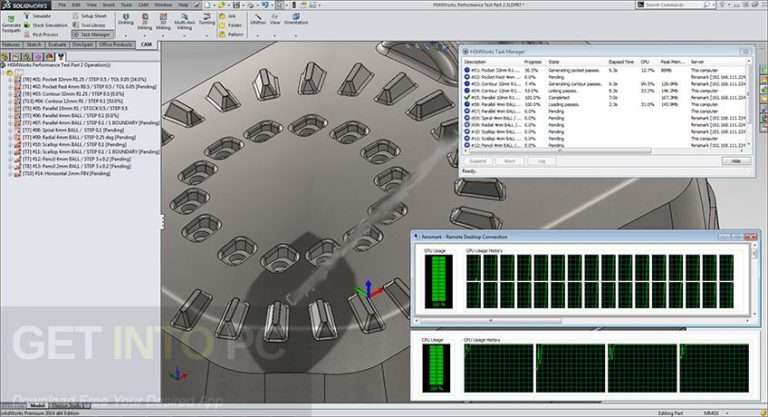Sort by Progress column in Task Manager
768x417 pixels.
pos(533,62)
